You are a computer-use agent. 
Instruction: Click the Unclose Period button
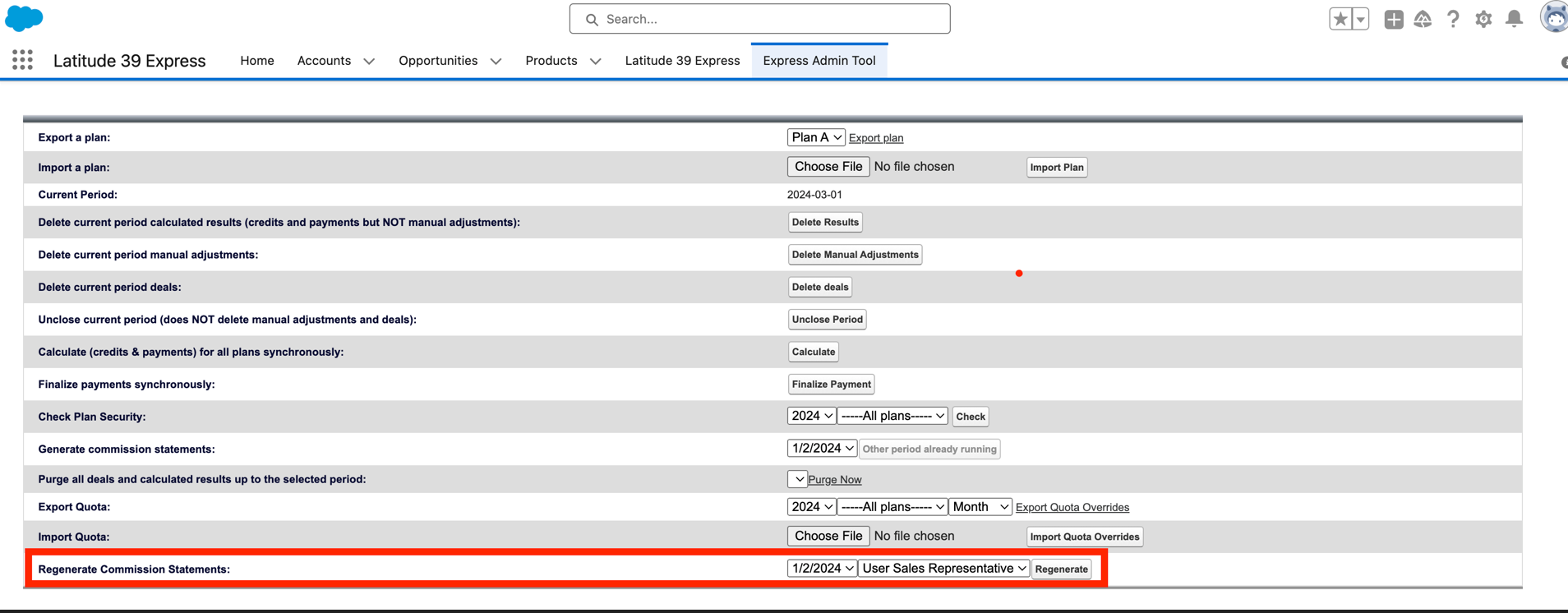coord(827,320)
